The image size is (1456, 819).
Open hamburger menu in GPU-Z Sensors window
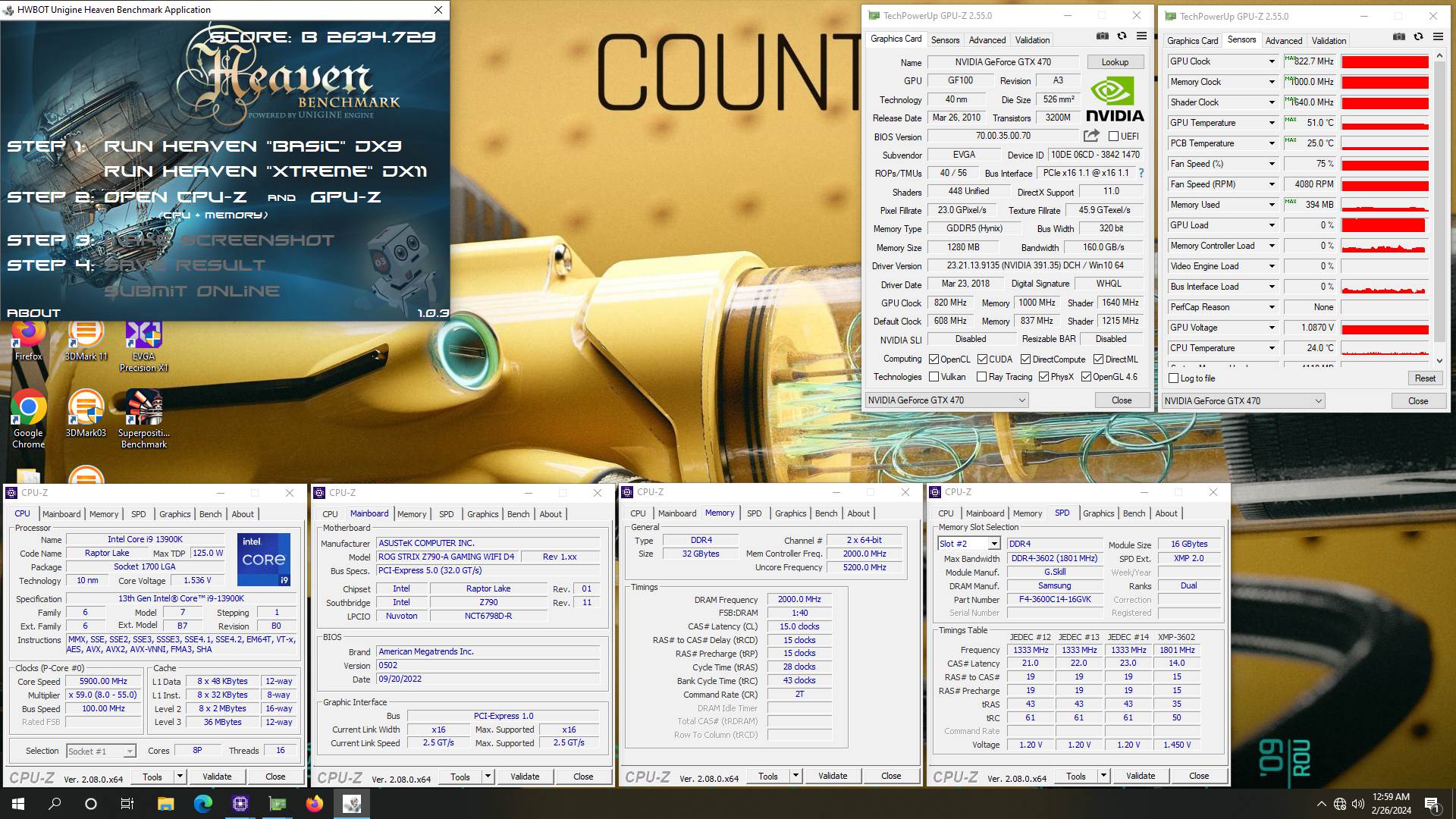[x=1438, y=36]
